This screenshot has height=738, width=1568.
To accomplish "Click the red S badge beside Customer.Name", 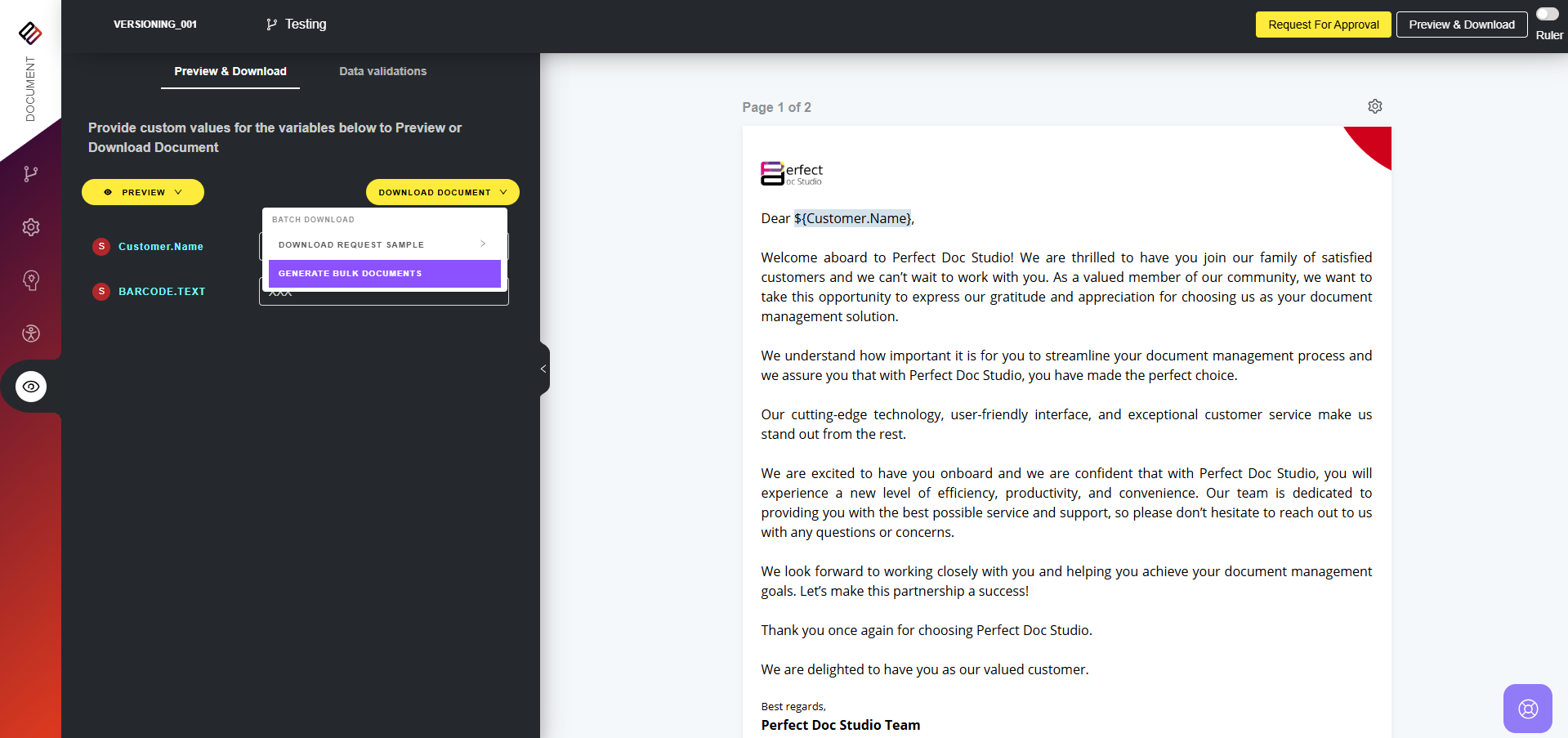I will point(101,246).
